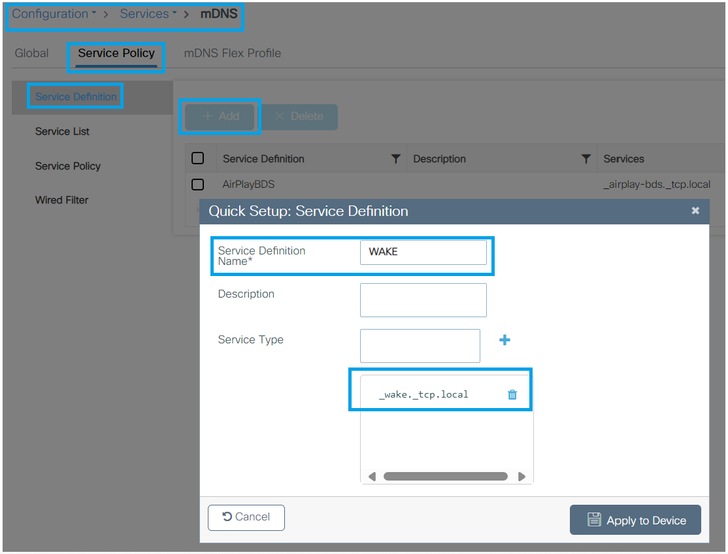Select Service Definition in the side menu

click(76, 97)
